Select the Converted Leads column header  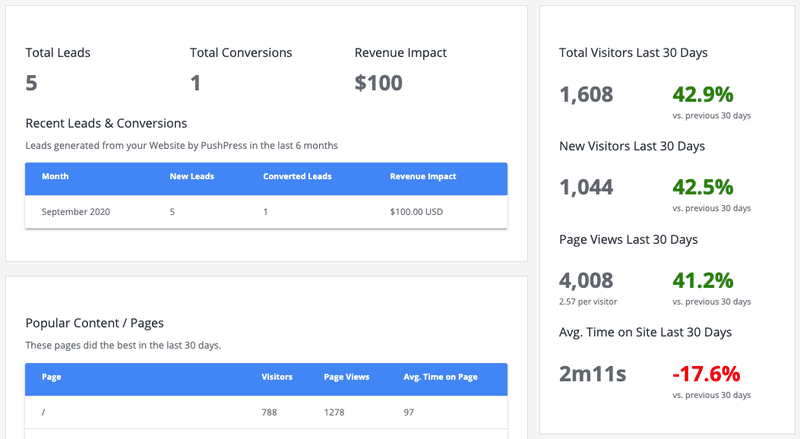click(x=297, y=177)
